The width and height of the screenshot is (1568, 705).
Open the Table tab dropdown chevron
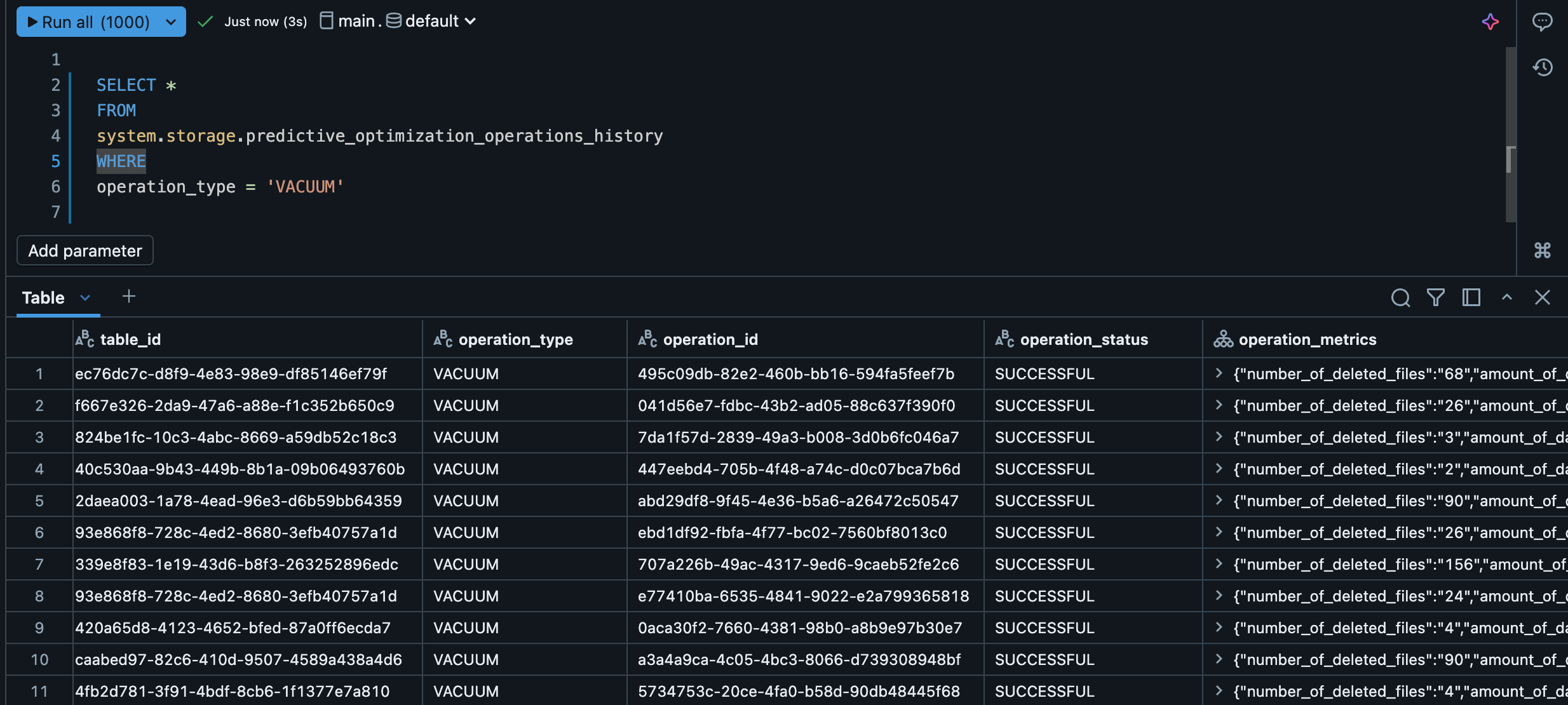coord(85,298)
